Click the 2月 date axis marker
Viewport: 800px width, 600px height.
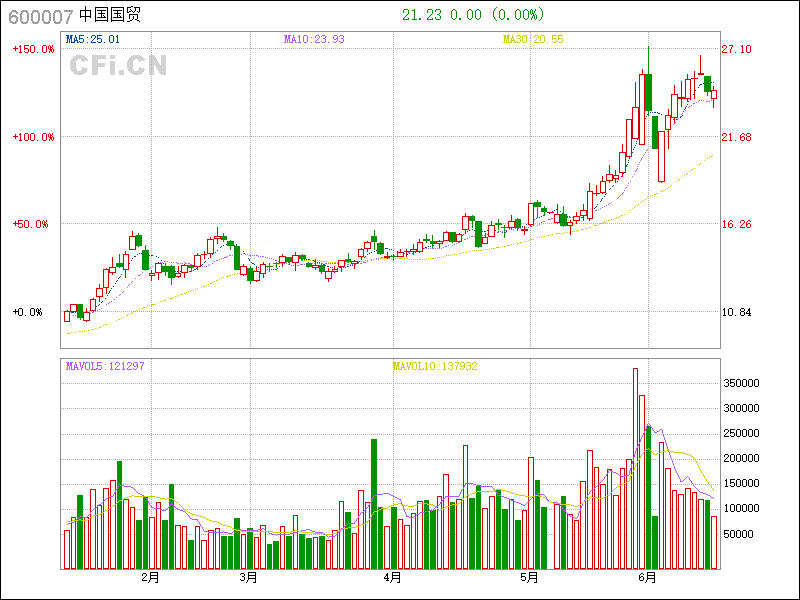point(151,578)
